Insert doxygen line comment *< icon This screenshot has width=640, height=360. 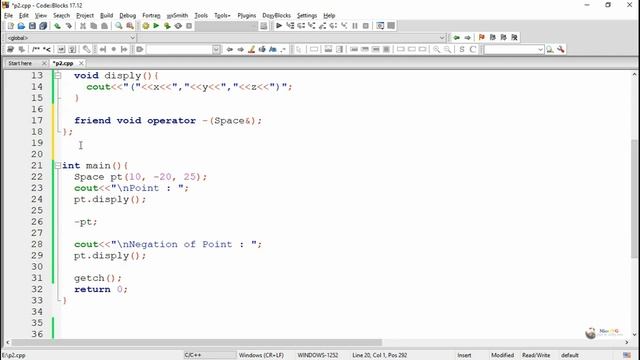tap(47, 49)
